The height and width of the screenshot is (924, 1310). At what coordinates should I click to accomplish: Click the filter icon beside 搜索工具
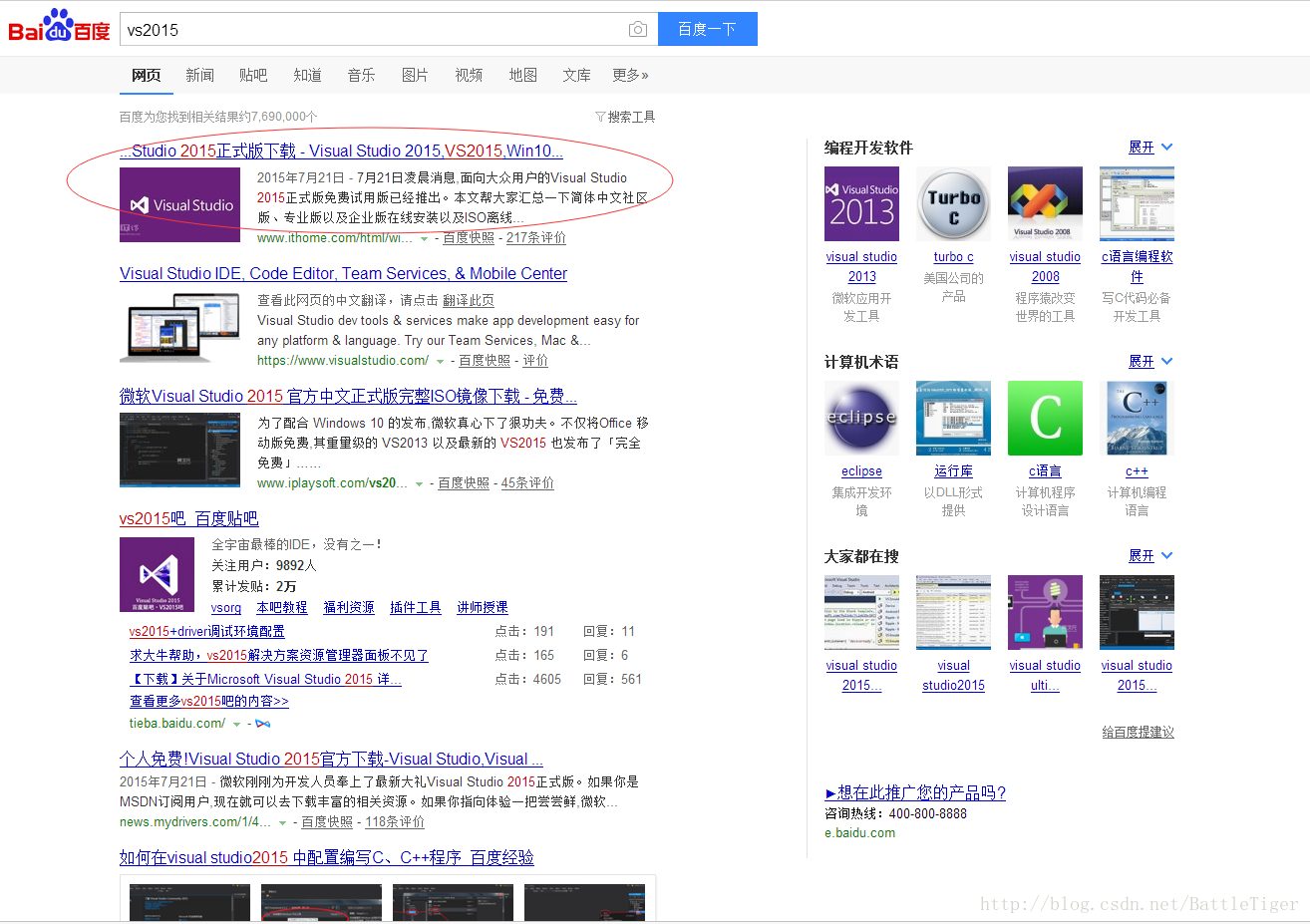600,117
